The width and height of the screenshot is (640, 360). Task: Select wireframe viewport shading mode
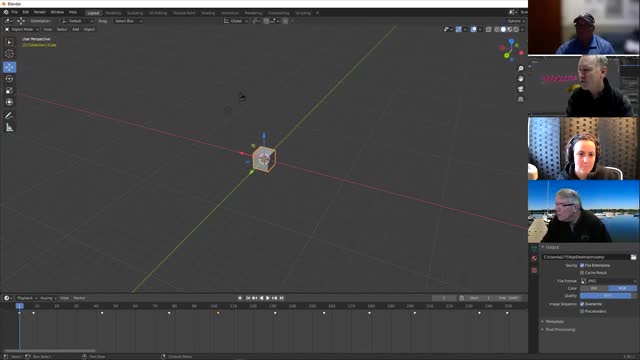pos(497,29)
